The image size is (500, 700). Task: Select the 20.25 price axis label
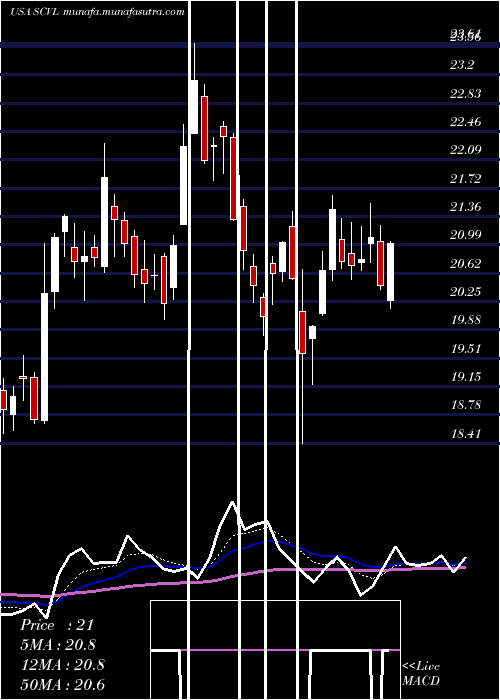[466, 292]
